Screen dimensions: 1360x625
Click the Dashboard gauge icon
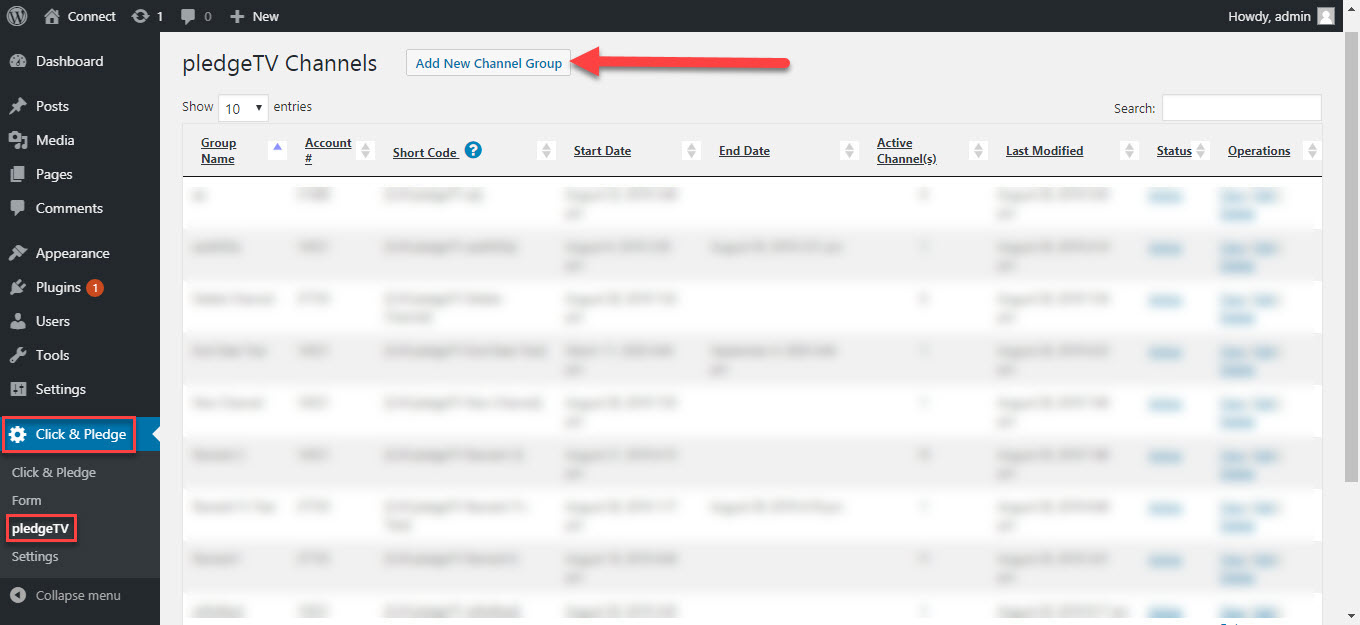[x=18, y=61]
